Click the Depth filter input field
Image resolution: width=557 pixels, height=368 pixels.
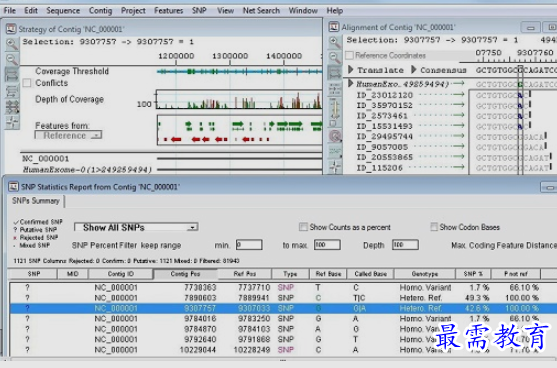pyautogui.click(x=405, y=245)
